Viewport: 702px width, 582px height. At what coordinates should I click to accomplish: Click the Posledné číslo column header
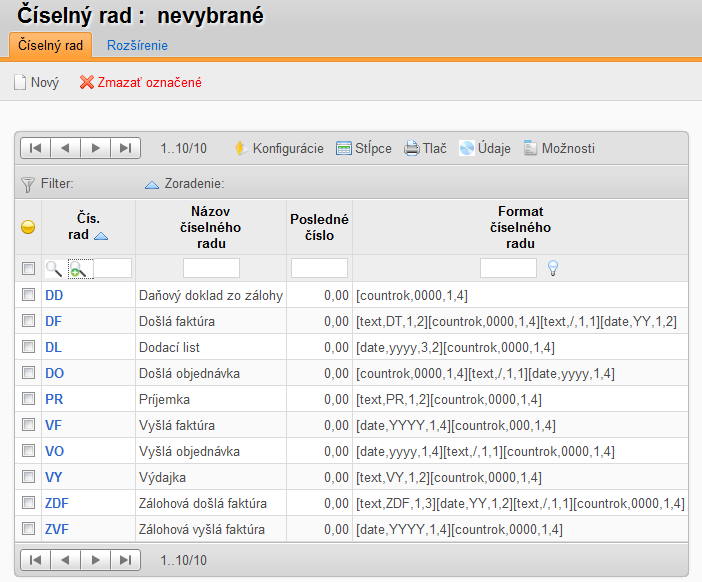(x=319, y=227)
